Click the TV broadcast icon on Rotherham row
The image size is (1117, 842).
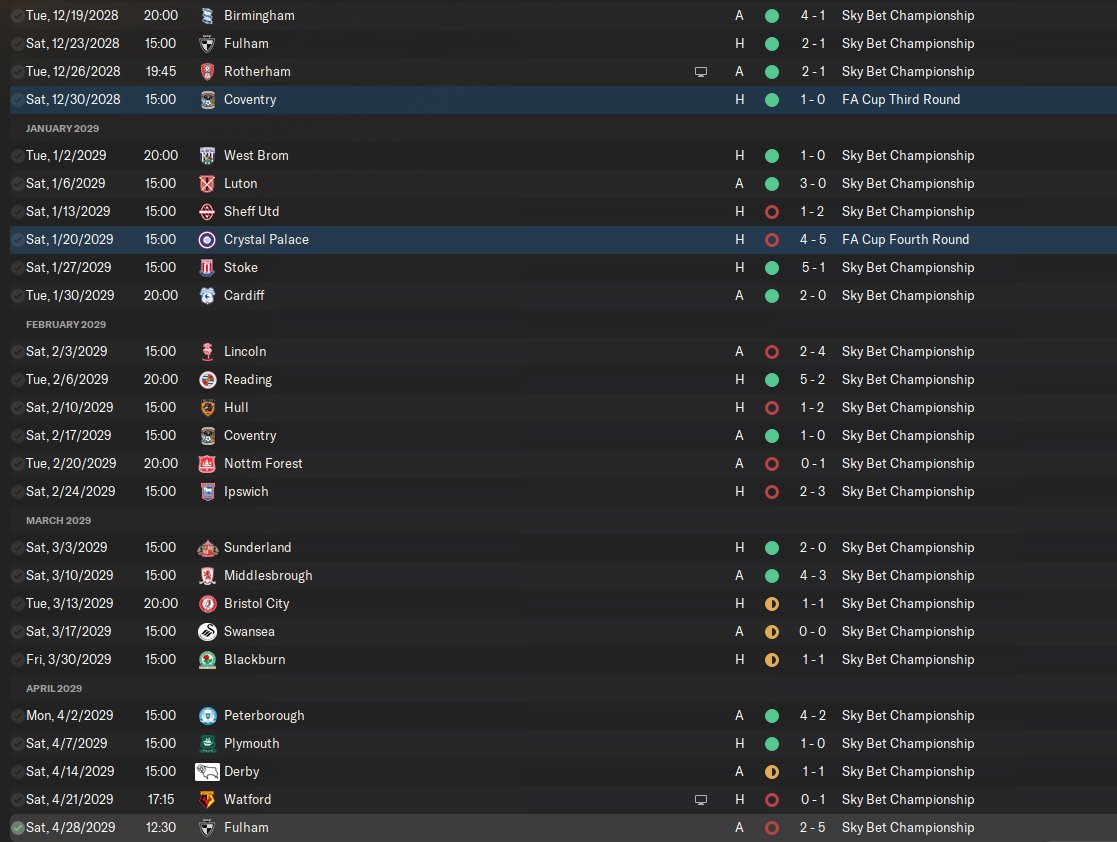pos(701,72)
